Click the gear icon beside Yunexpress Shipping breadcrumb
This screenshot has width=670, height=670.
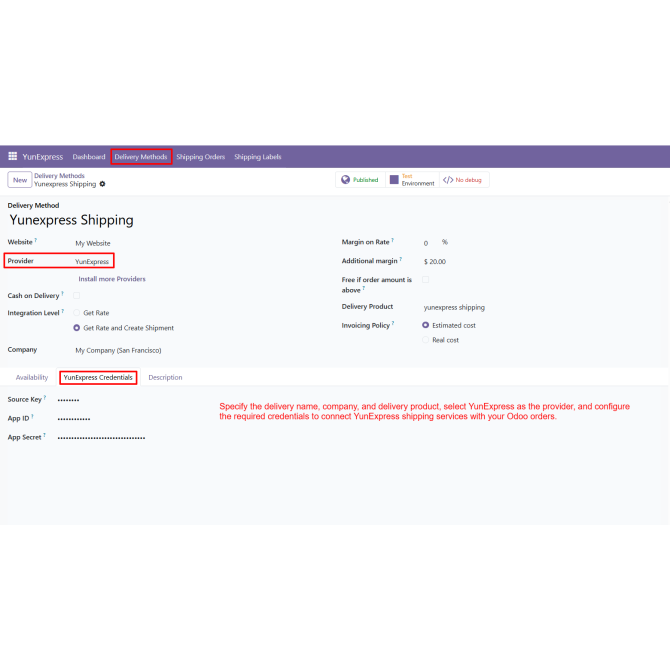pyautogui.click(x=103, y=184)
